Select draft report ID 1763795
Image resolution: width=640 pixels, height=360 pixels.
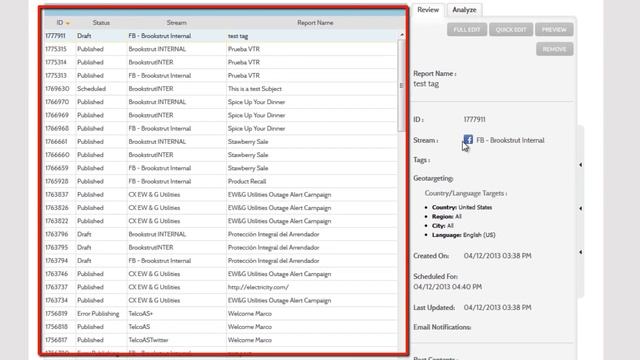click(x=220, y=247)
